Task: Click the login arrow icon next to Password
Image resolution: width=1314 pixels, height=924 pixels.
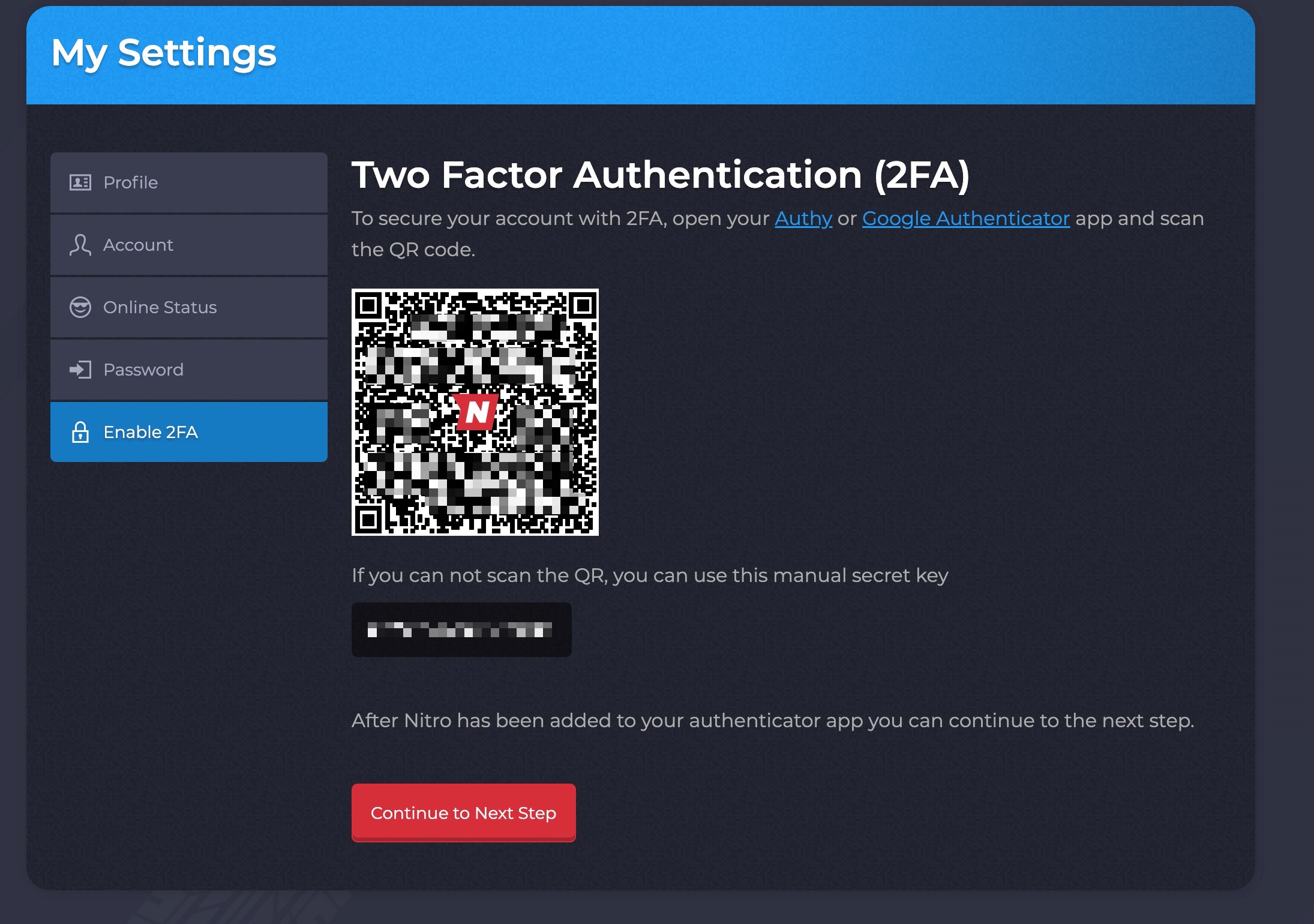Action: pyautogui.click(x=80, y=370)
